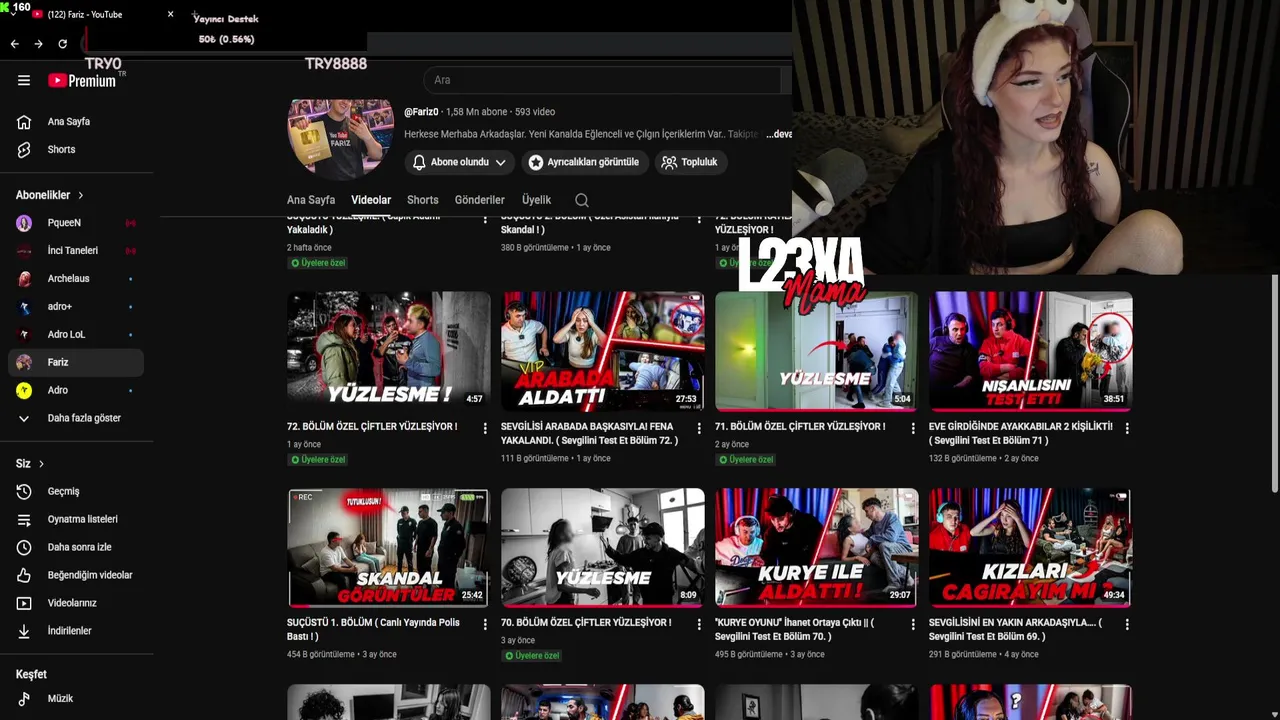The width and height of the screenshot is (1280, 720).
Task: Open Archelaus subscription channel
Action: (x=76, y=279)
